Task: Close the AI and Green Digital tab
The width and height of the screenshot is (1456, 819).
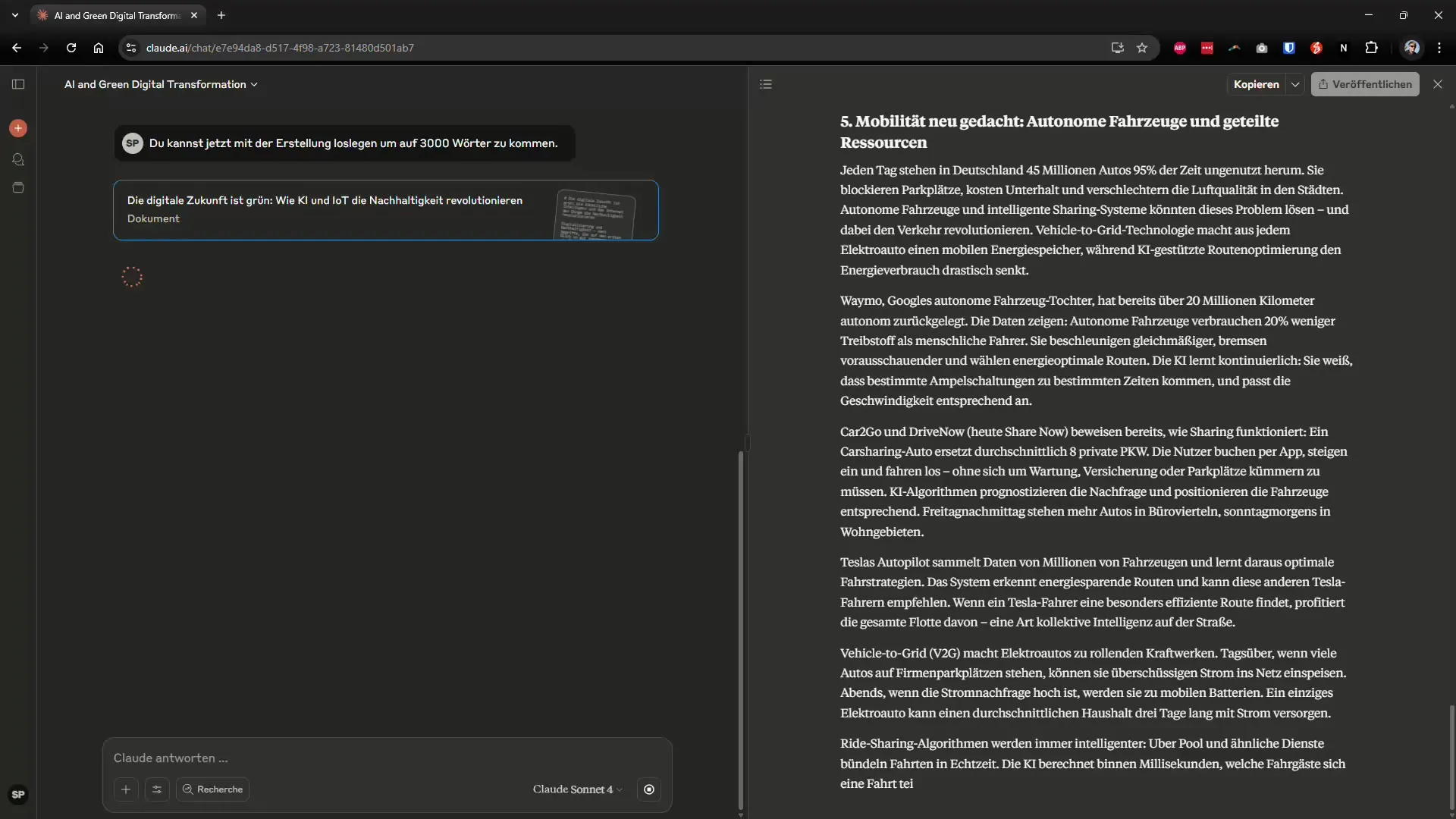Action: [x=194, y=15]
